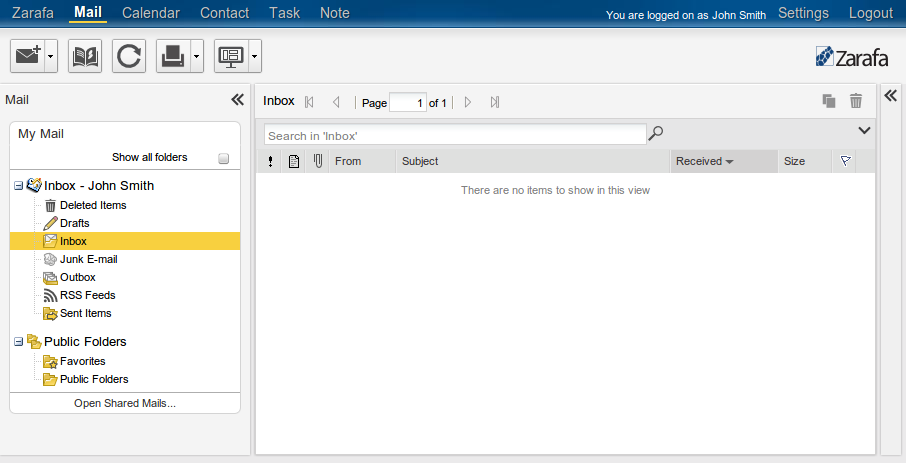Sort by the importance column icon

click(270, 161)
